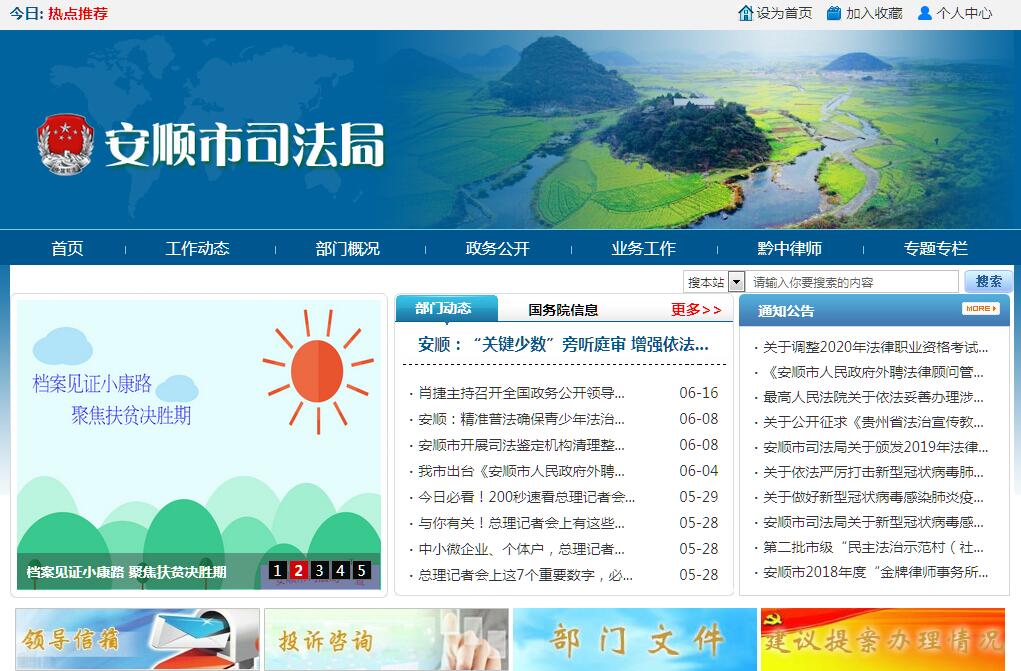Image resolution: width=1021 pixels, height=671 pixels.
Task: Click the user icon beside 个人中心
Action: 925,13
